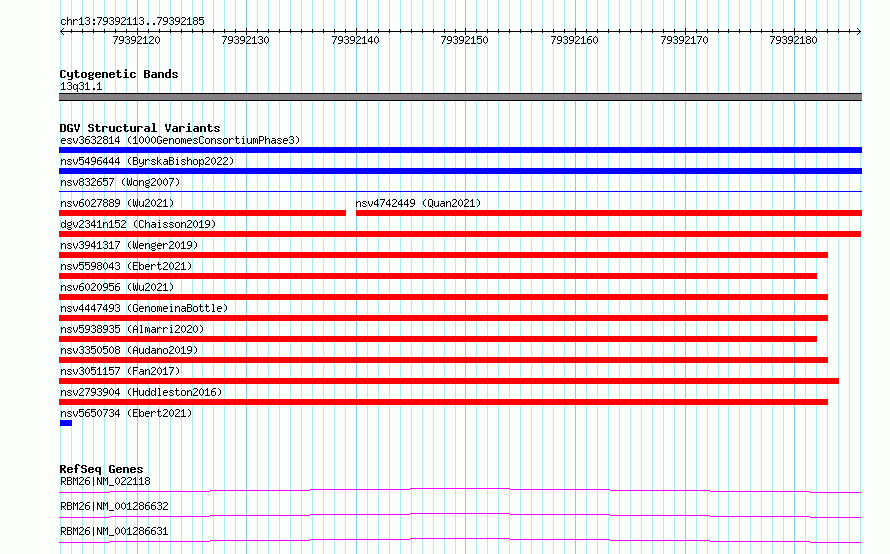Open the nsv2793904 (Huddleston2016) label
890x554 pixels.
point(141,392)
